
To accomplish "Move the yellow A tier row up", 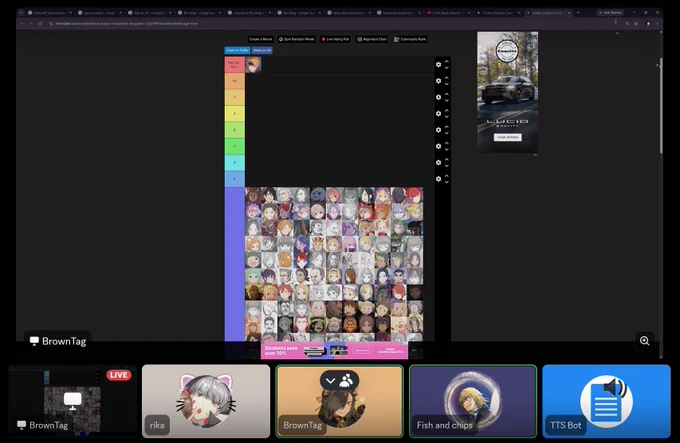I will [447, 111].
